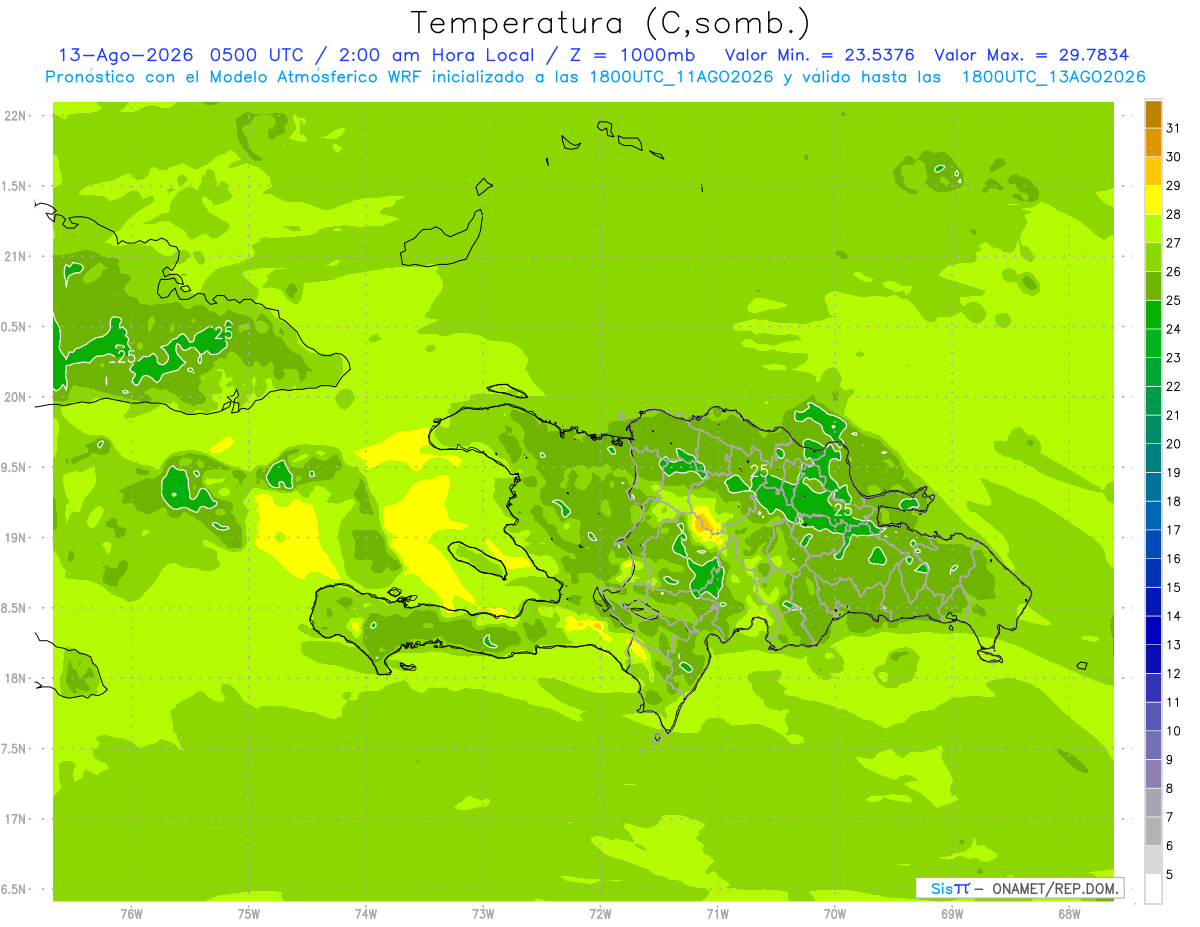Click blue swatch between 14 and 15
This screenshot has height=927, width=1200.
tap(1153, 602)
